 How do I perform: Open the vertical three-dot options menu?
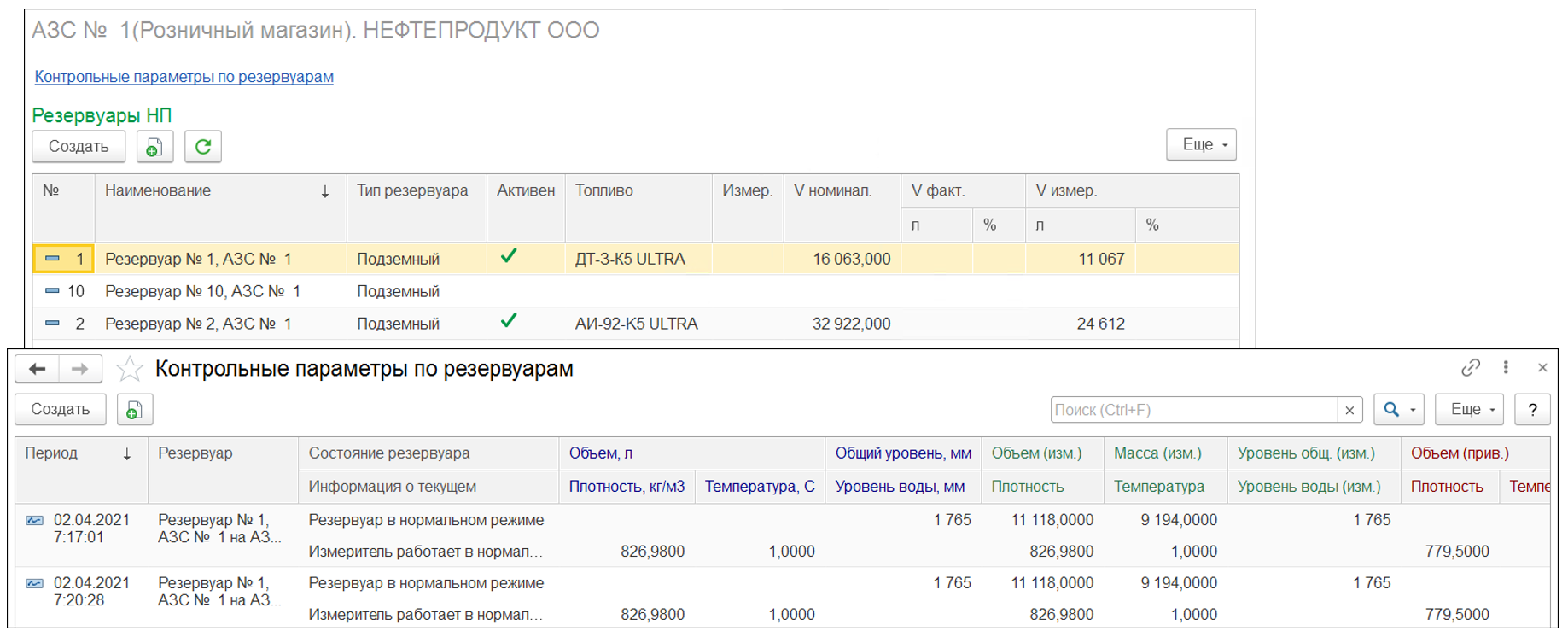(x=1506, y=367)
